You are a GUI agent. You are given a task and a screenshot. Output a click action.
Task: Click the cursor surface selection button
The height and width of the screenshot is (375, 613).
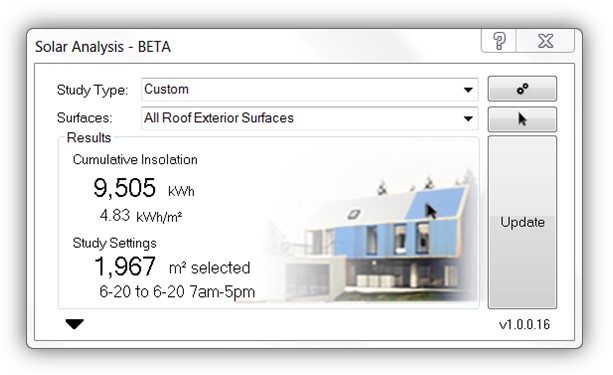click(522, 119)
